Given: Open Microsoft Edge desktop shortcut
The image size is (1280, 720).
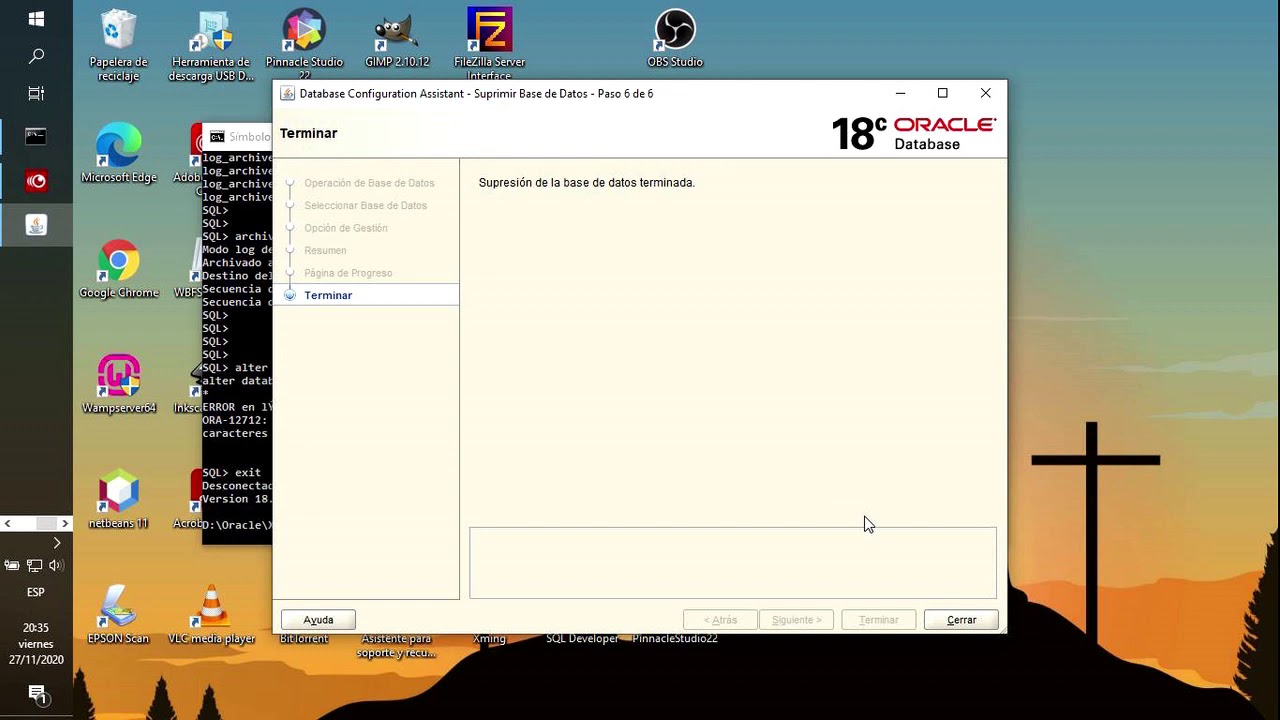Looking at the screenshot, I should click(x=119, y=155).
